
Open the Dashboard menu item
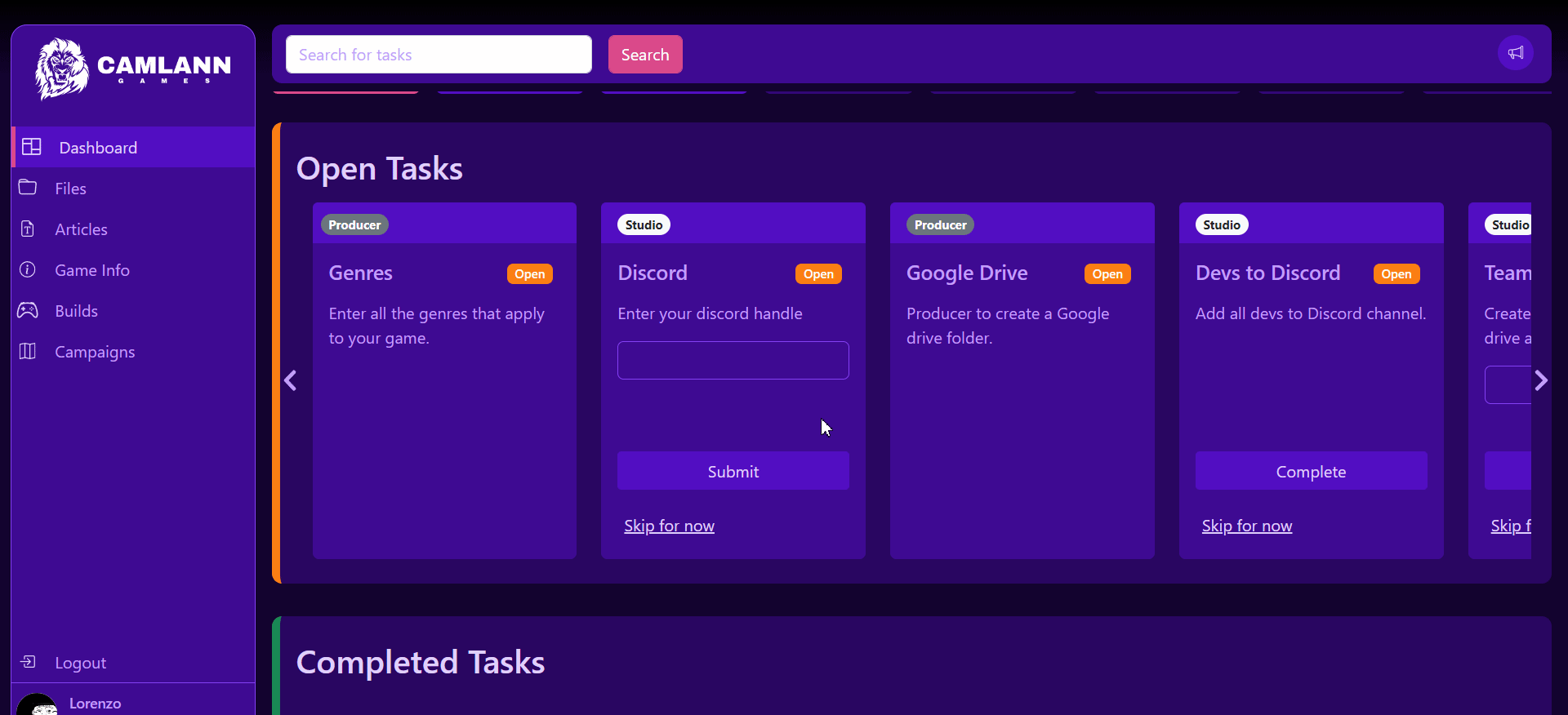(133, 147)
